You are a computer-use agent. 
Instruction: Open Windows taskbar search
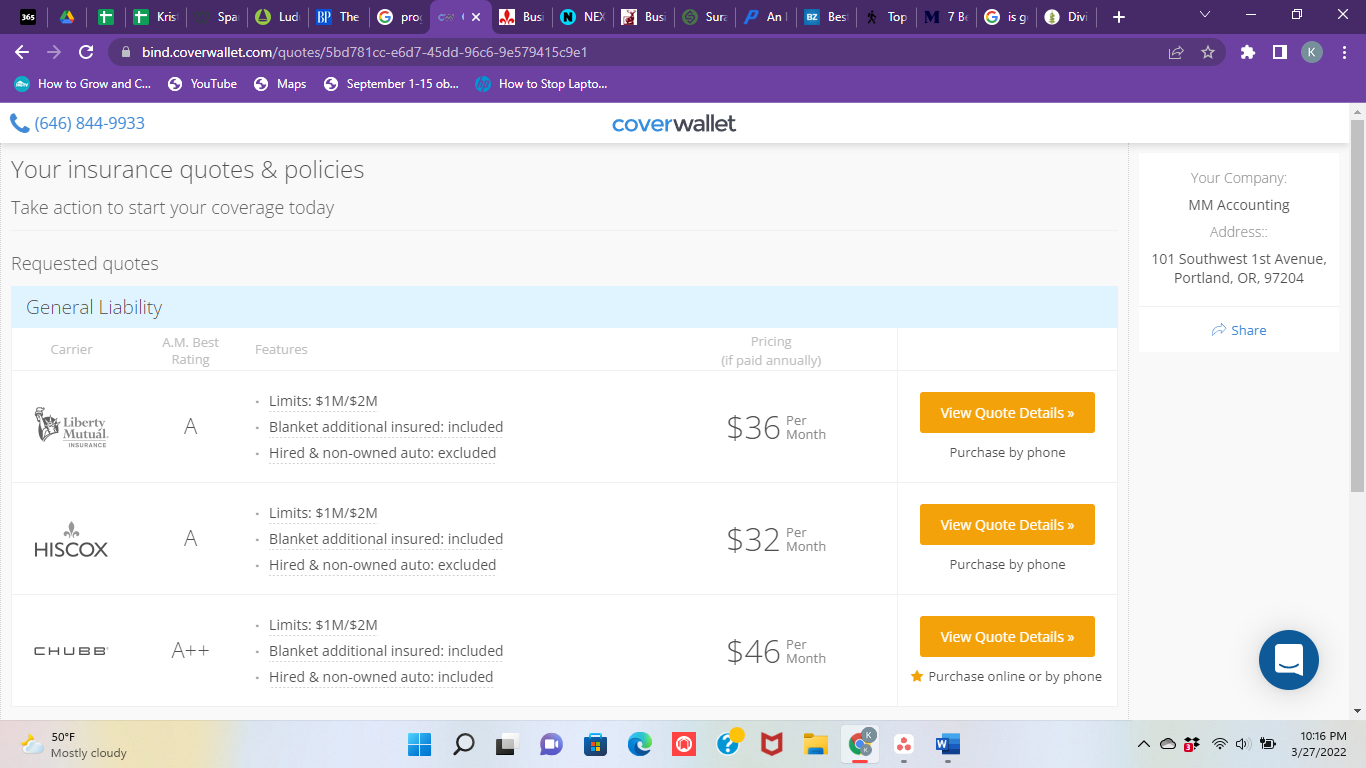463,744
